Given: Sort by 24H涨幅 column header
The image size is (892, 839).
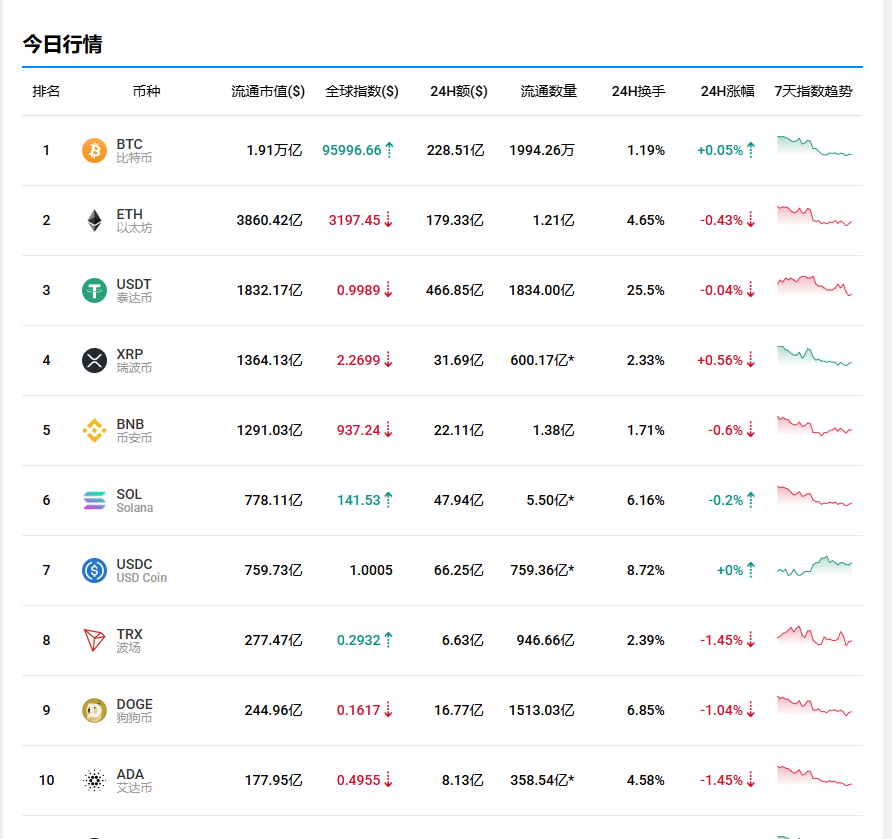Looking at the screenshot, I should 728,91.
